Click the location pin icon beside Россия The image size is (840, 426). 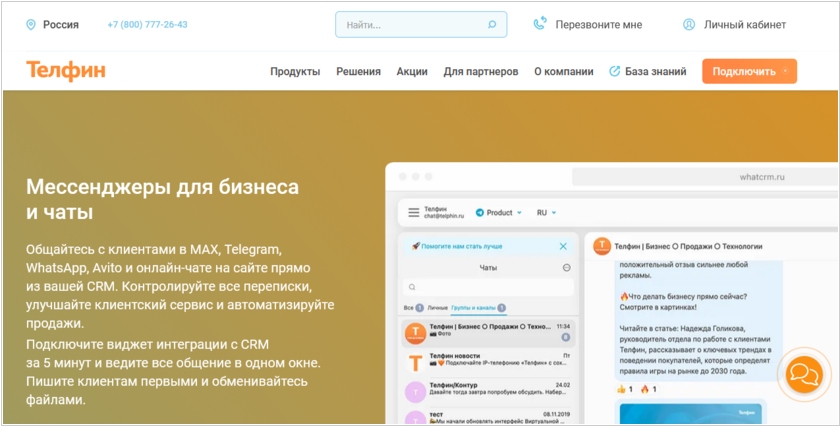(31, 25)
